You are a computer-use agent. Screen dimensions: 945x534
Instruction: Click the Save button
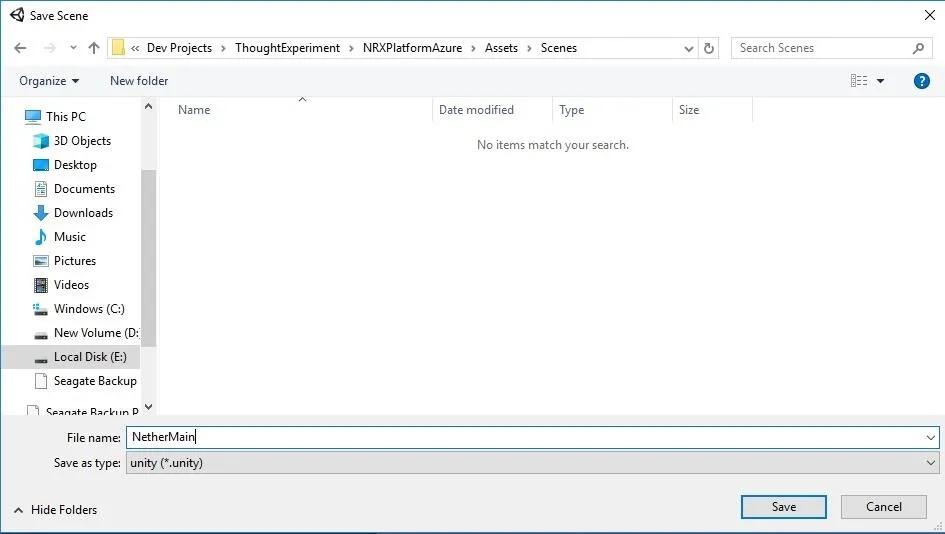(784, 507)
